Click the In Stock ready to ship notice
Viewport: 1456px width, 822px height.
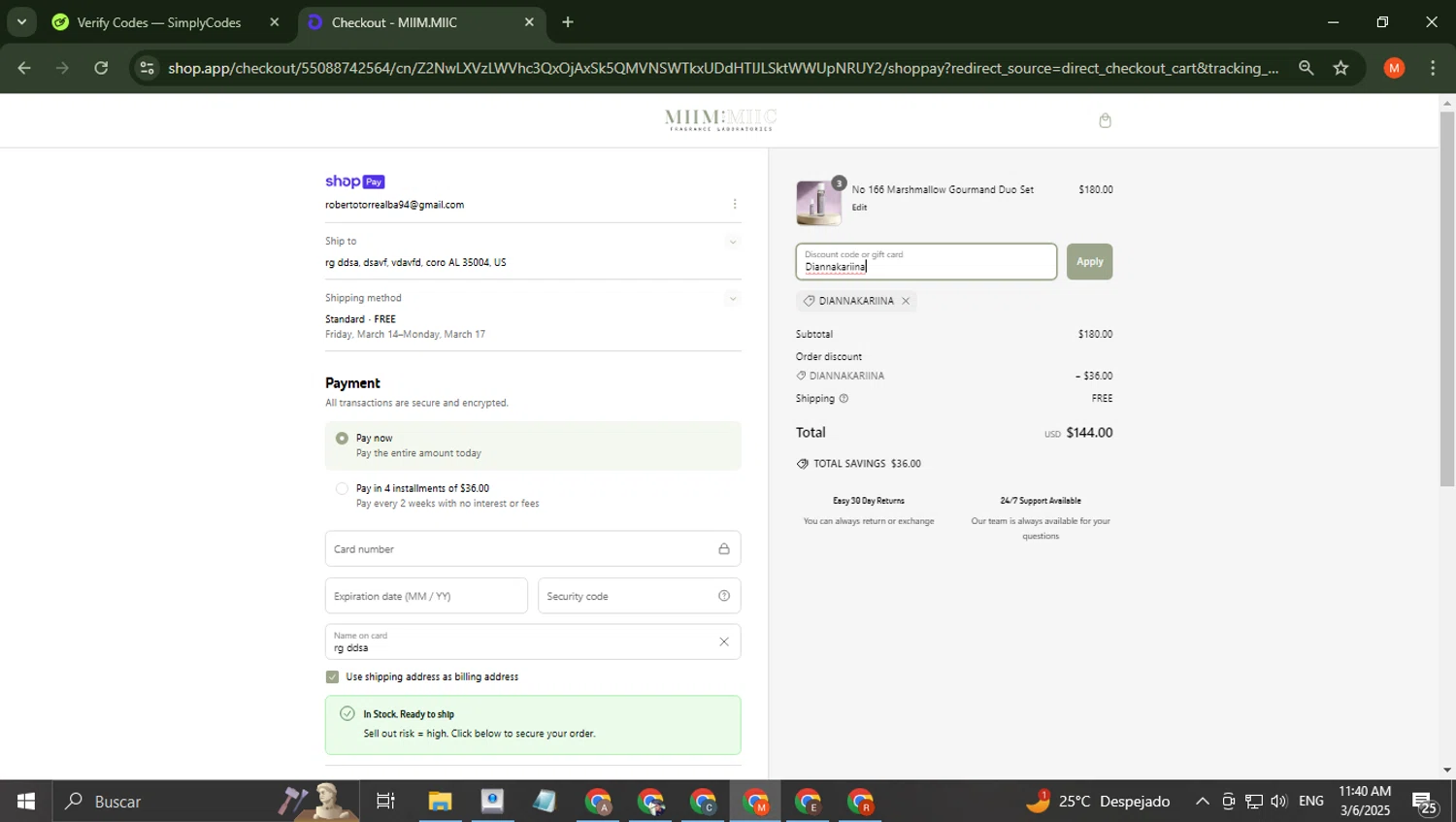pyautogui.click(x=533, y=725)
